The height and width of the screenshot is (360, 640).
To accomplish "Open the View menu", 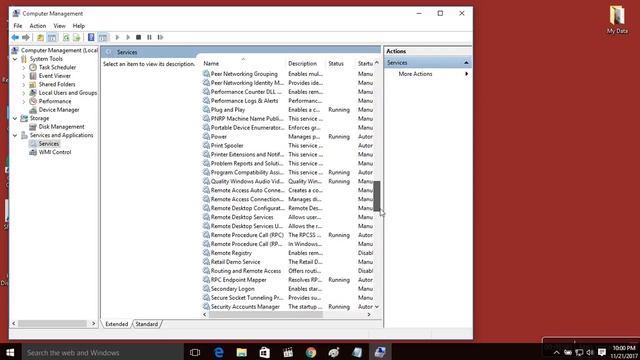I will (60, 26).
